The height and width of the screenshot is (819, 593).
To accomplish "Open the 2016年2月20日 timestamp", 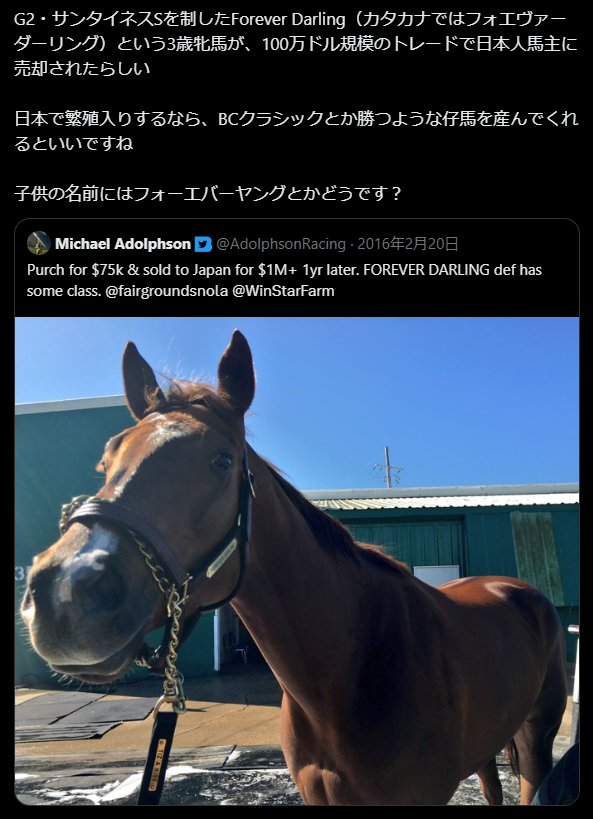I will 408,244.
